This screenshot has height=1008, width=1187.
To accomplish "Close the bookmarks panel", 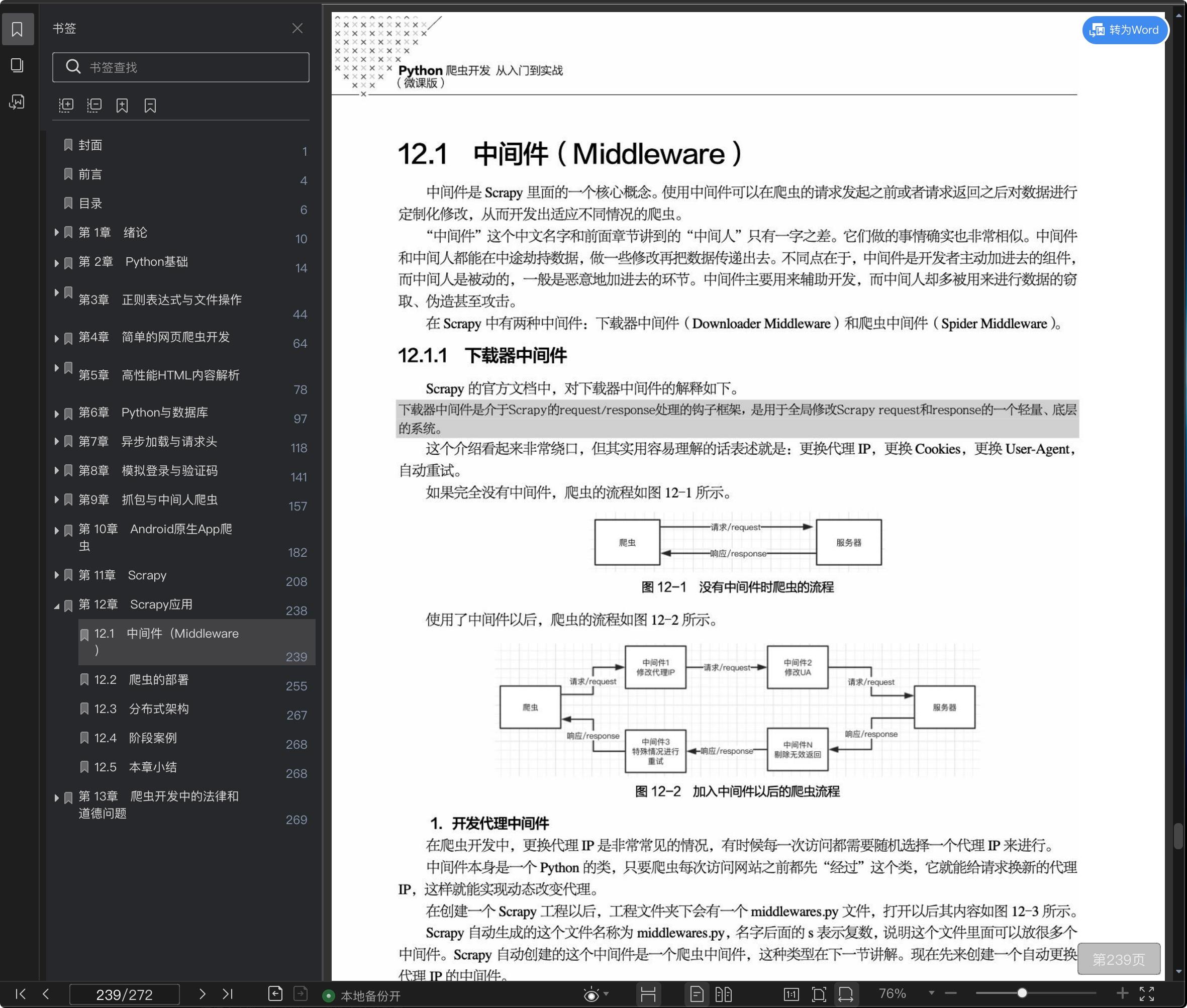I will 297,28.
